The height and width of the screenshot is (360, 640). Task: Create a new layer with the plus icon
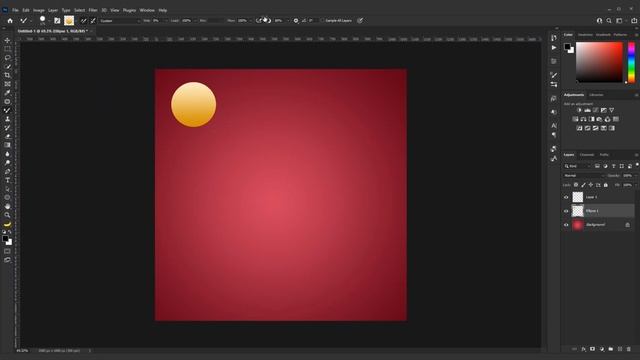click(x=620, y=349)
